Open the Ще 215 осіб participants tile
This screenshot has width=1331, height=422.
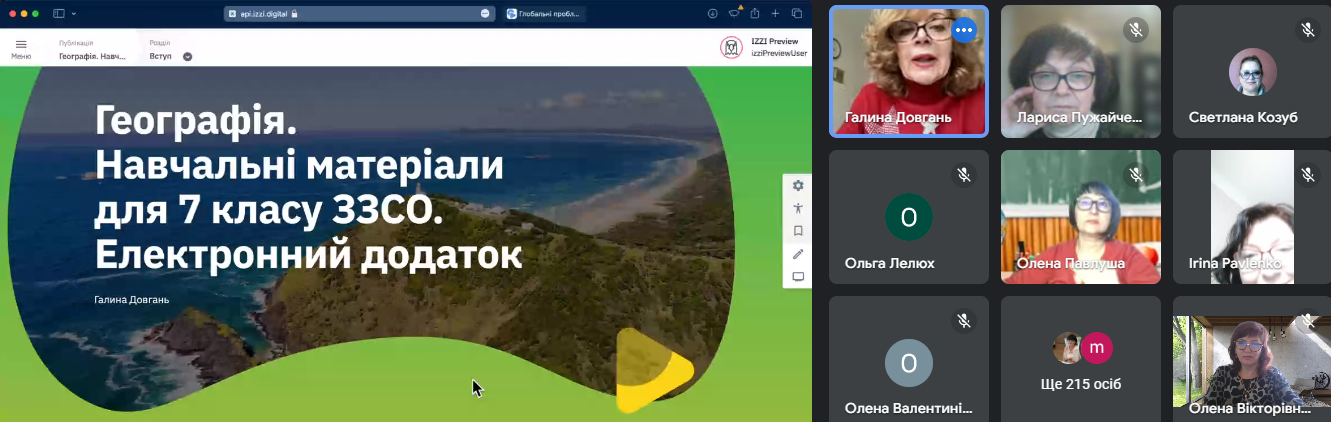coord(1081,358)
